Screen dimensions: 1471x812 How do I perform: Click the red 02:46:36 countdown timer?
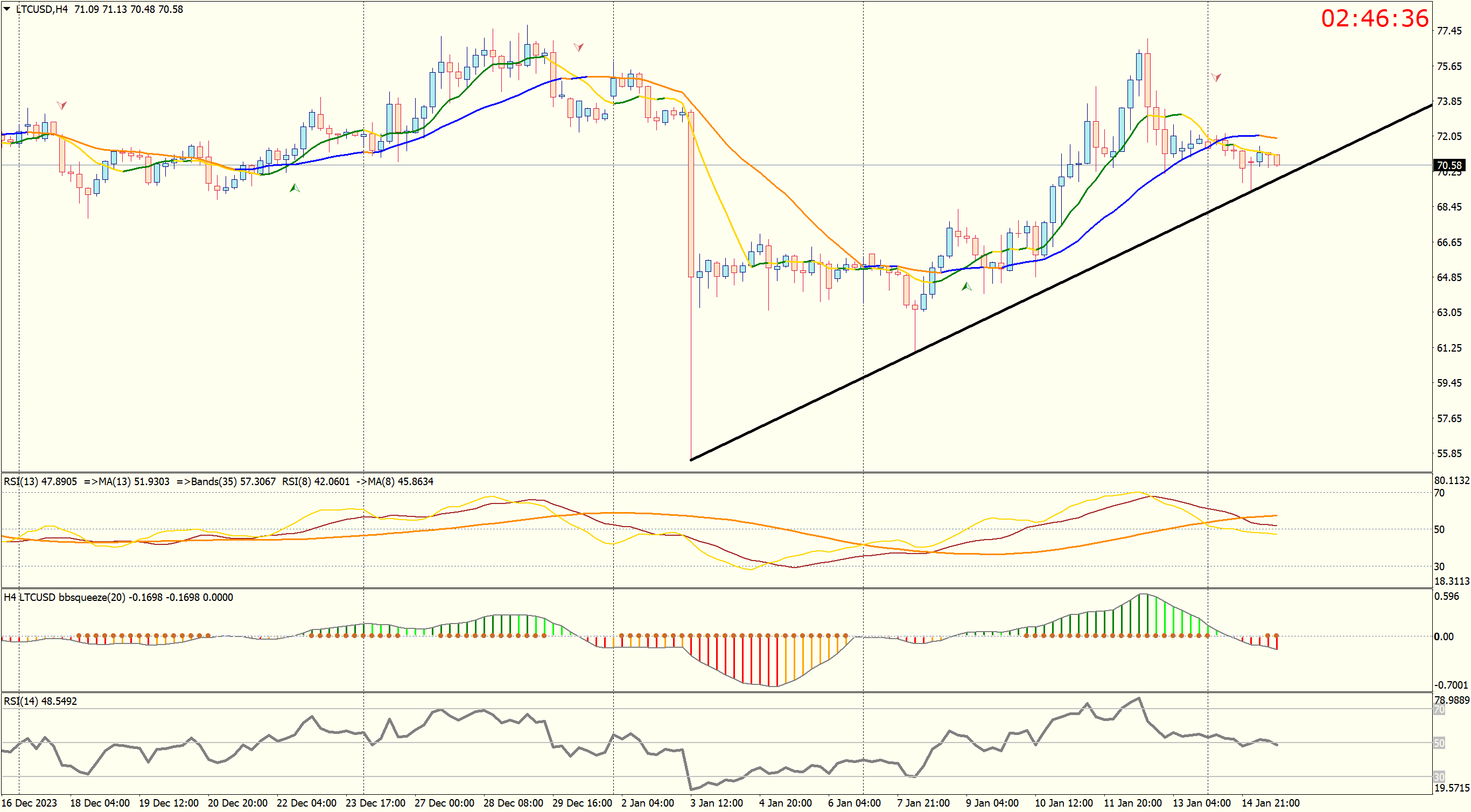point(1375,18)
